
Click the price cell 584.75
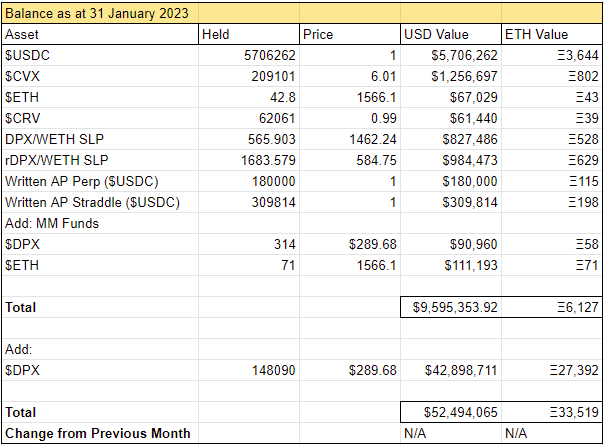(376, 160)
